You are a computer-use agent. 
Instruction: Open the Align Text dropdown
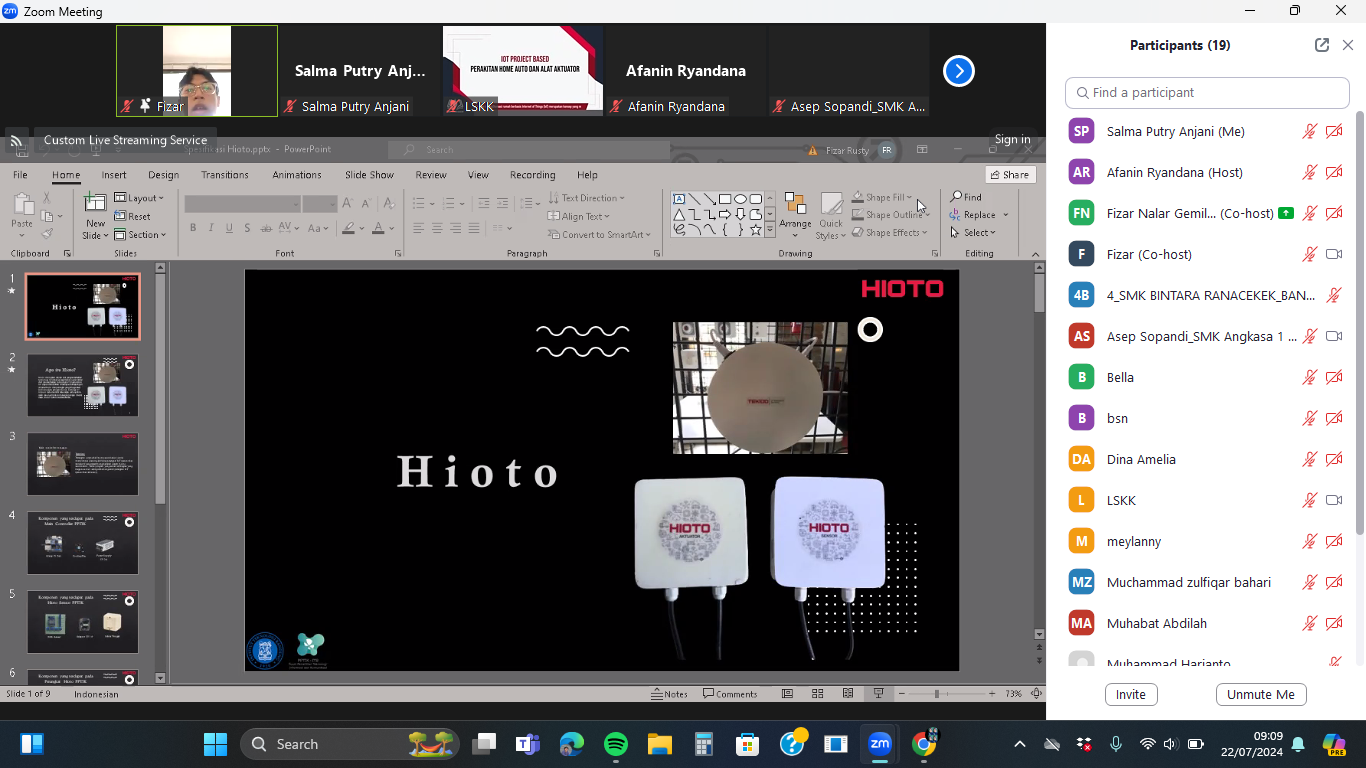pyautogui.click(x=579, y=216)
